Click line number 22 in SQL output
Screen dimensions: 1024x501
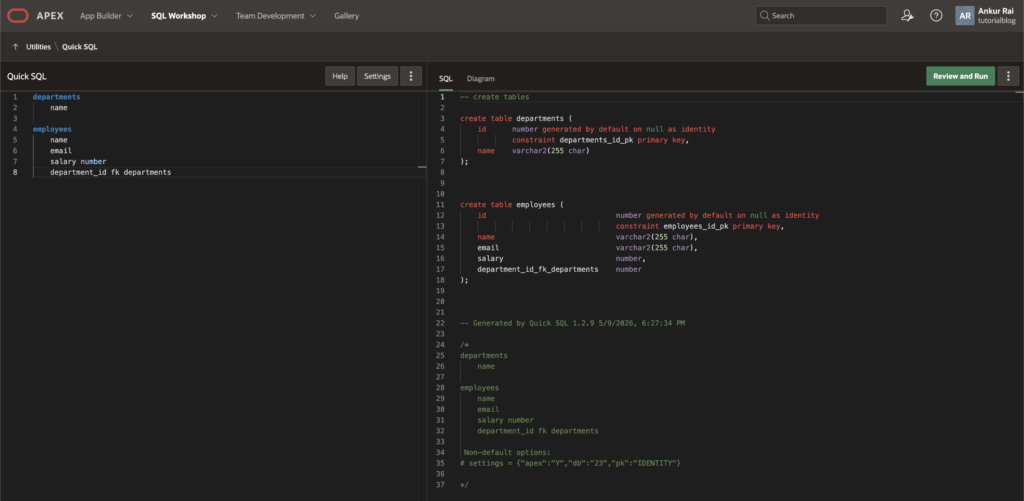pos(442,323)
